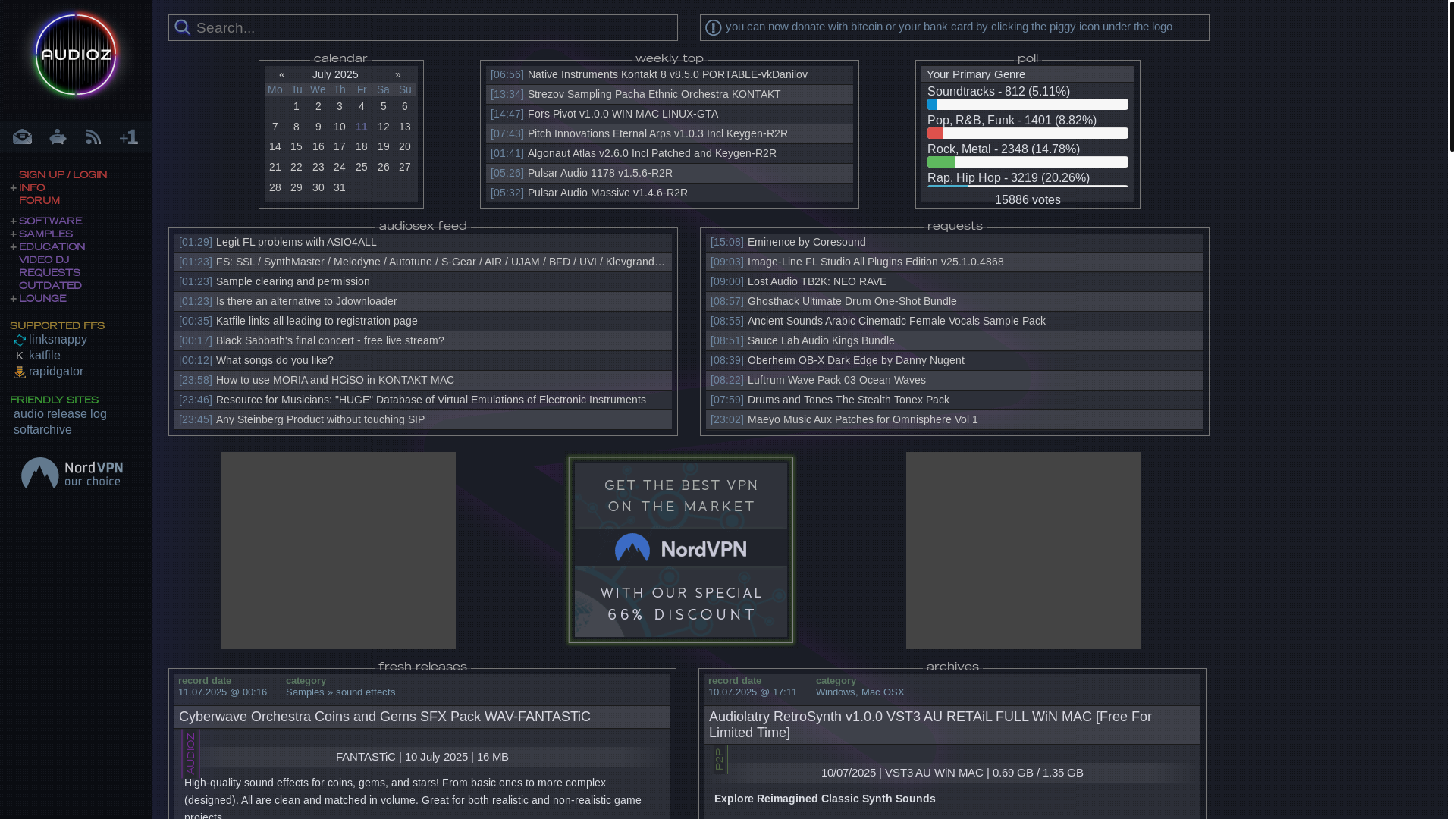Open Audiolatry RetroSynth v1.0.0 title
This screenshot has width=1456, height=819.
pos(930,725)
